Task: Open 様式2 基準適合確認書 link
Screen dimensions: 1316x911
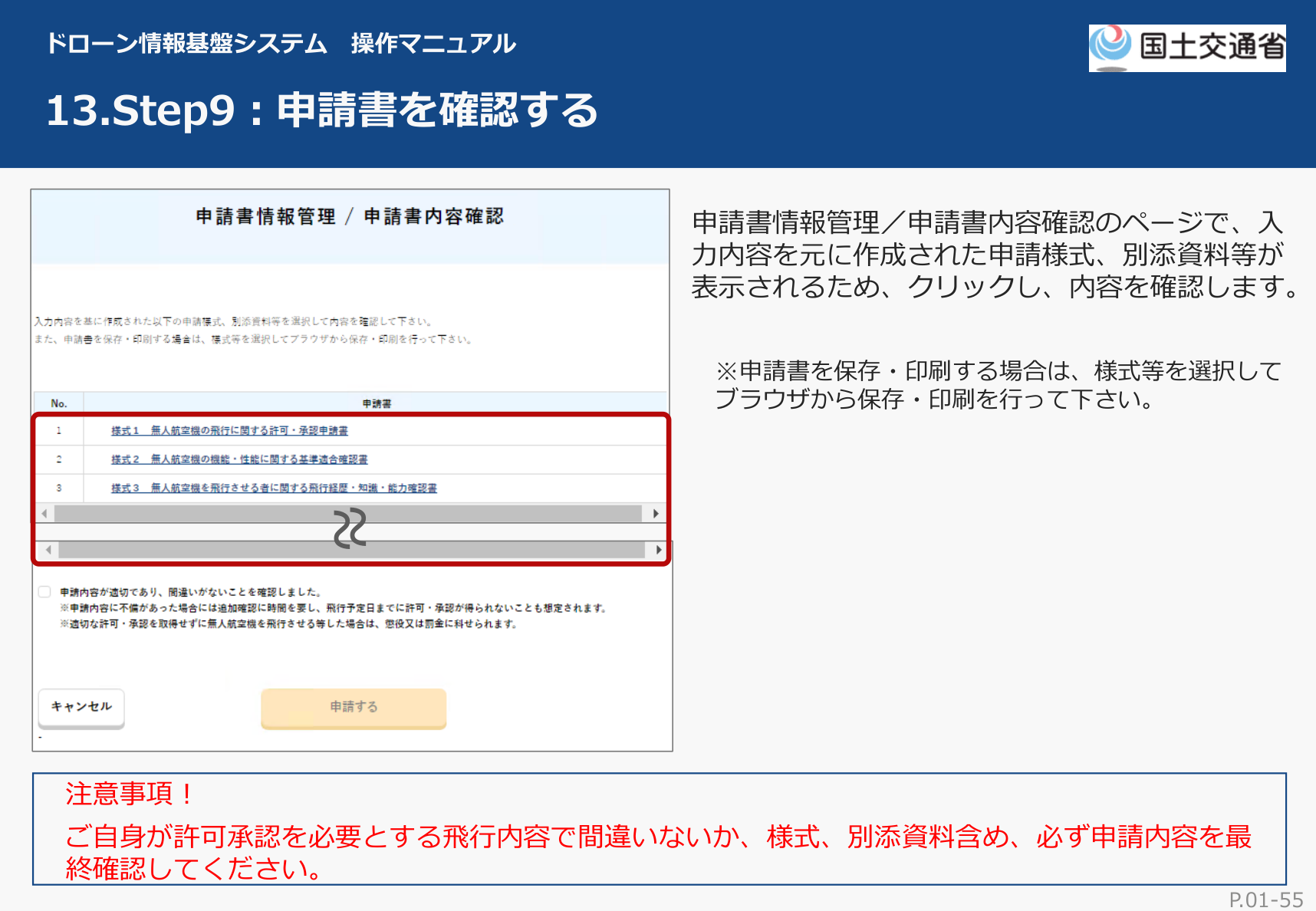Action: point(239,459)
